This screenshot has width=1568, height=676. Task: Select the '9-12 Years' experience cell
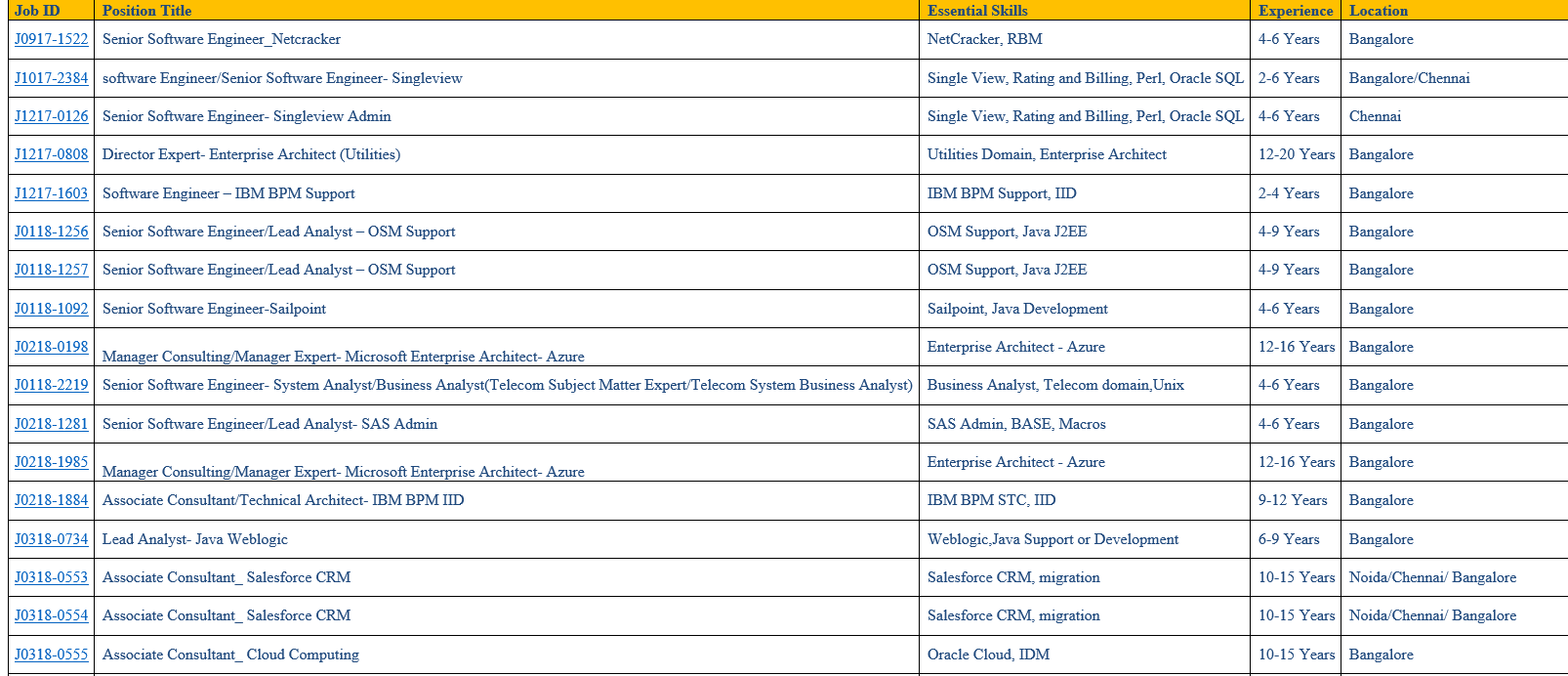click(1296, 500)
